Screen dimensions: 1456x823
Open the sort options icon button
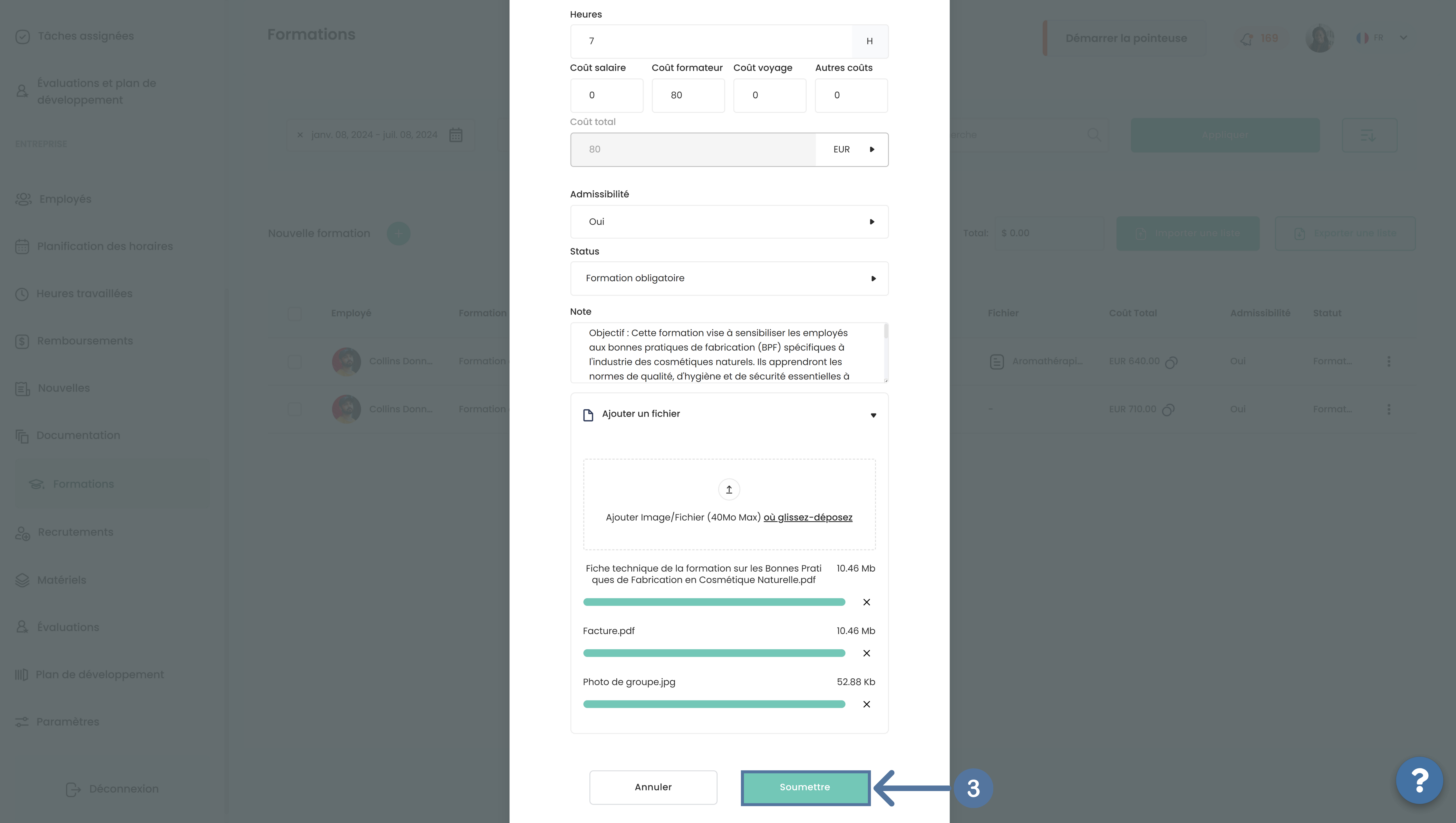pyautogui.click(x=1369, y=135)
